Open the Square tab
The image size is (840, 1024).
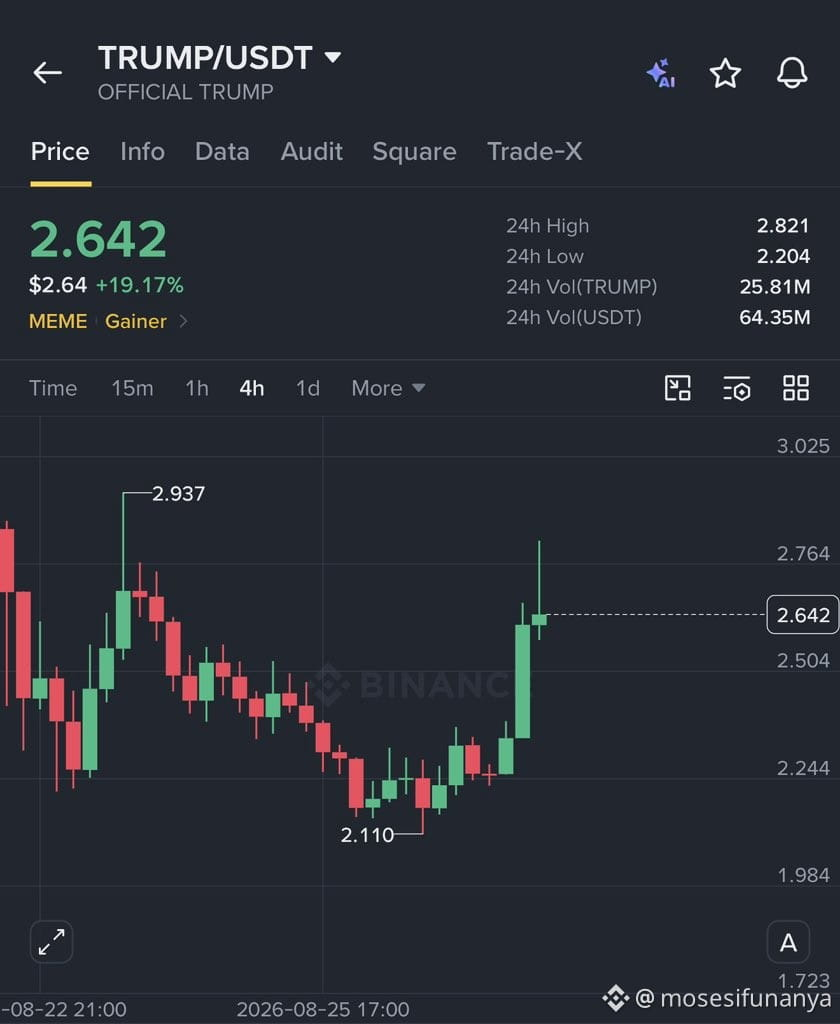click(414, 152)
